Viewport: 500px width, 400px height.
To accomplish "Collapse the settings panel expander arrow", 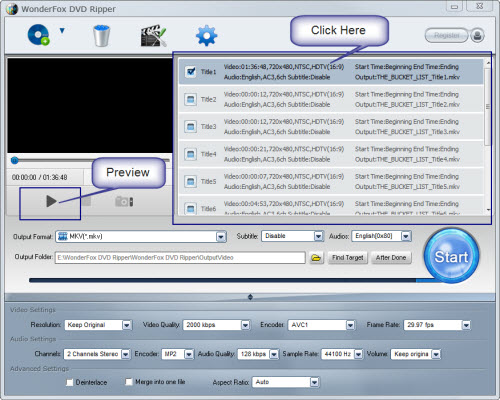I will (x=250, y=297).
